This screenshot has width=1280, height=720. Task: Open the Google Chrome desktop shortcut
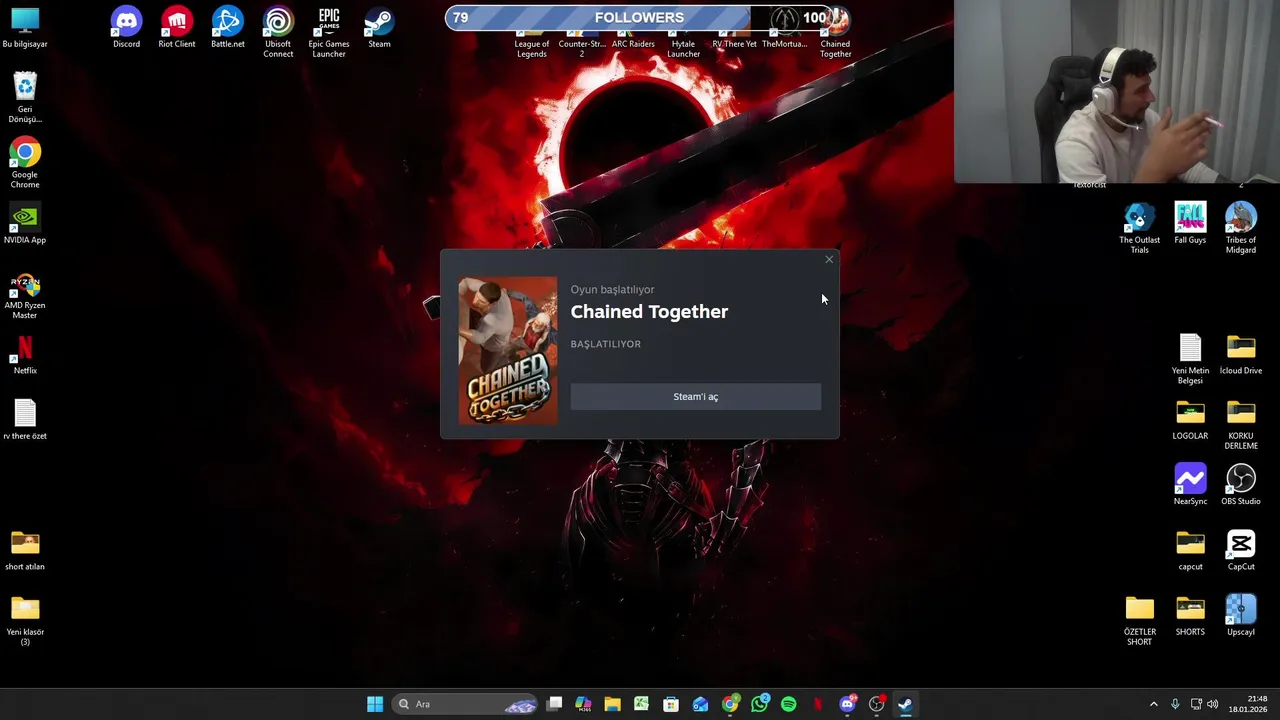(25, 163)
